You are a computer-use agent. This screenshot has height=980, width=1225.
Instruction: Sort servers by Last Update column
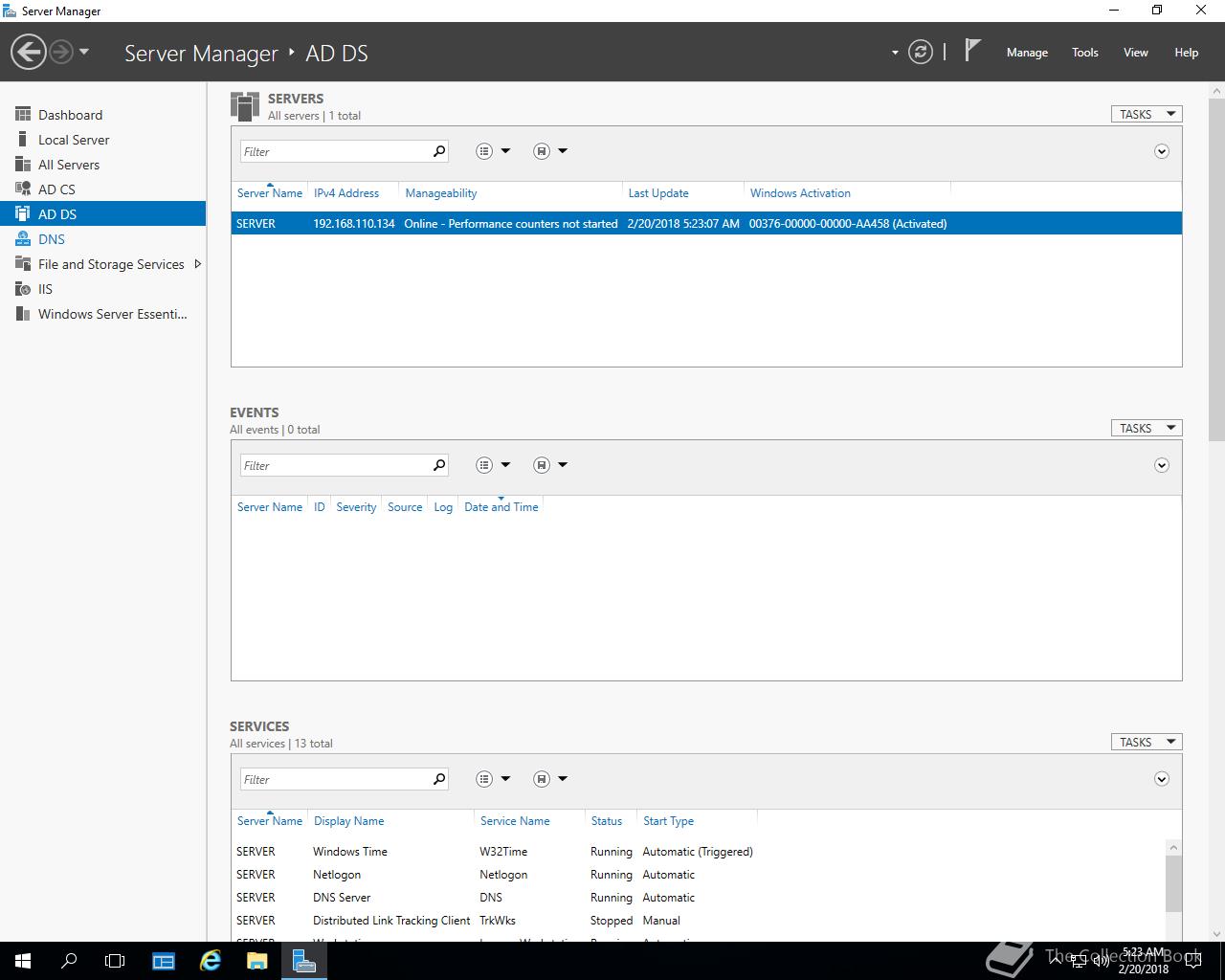pos(658,193)
